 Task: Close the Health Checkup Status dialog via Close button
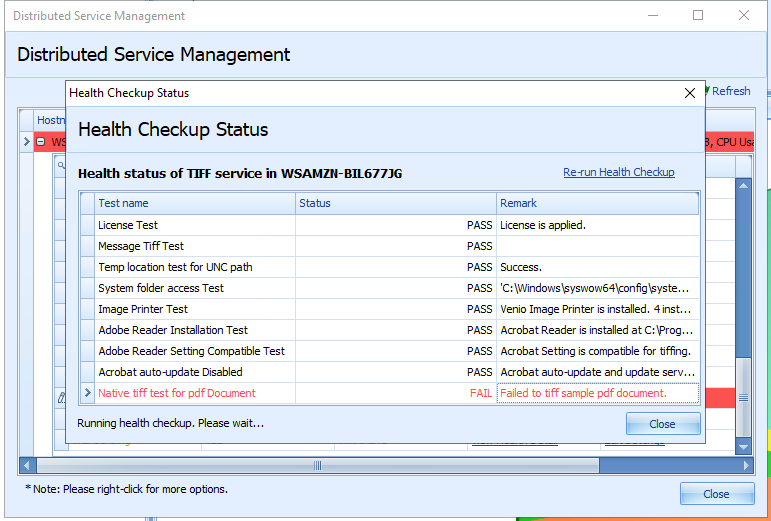point(663,424)
